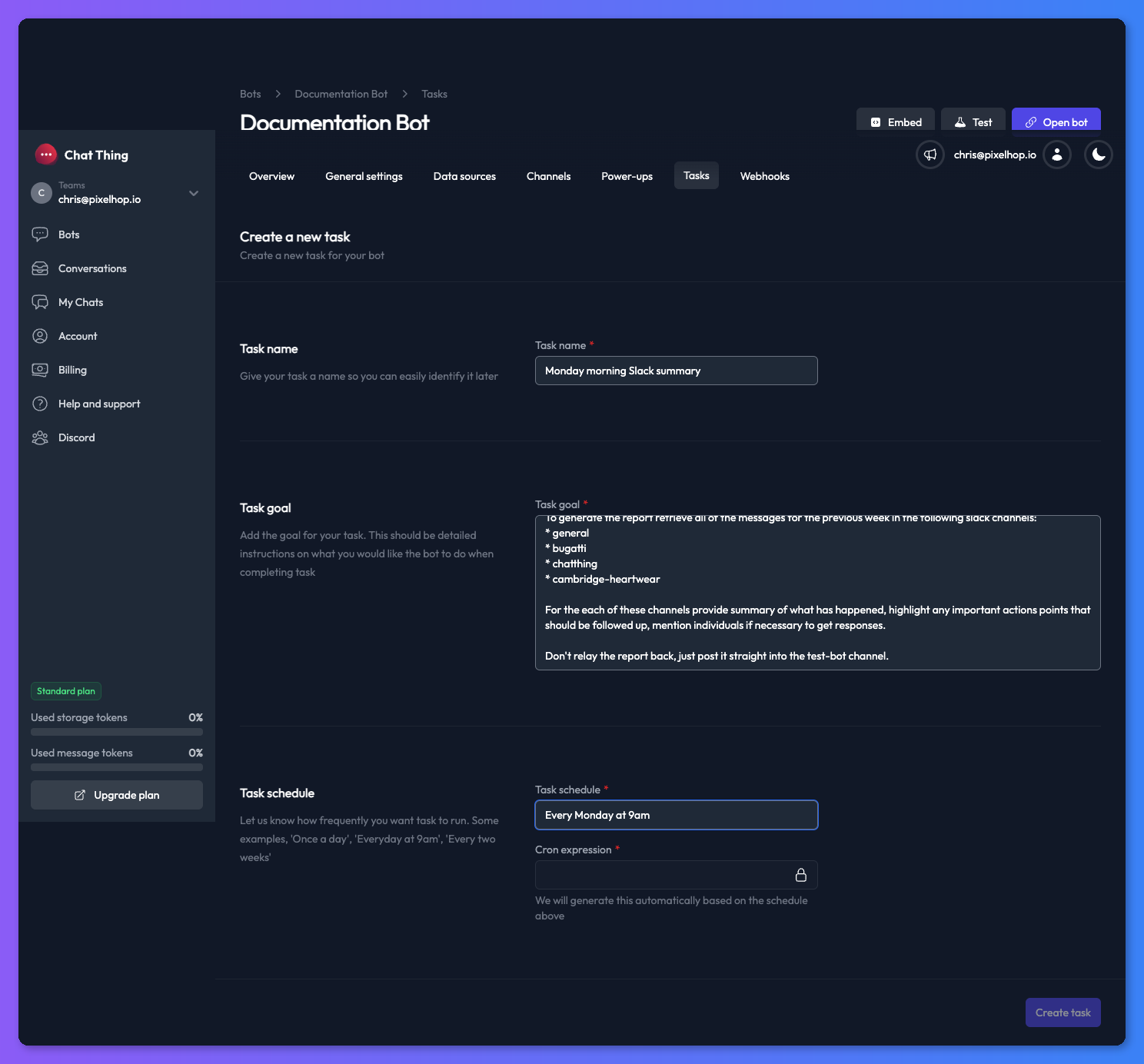Click the Tasks breadcrumb link
Viewport: 1144px width, 1064px height.
point(434,94)
